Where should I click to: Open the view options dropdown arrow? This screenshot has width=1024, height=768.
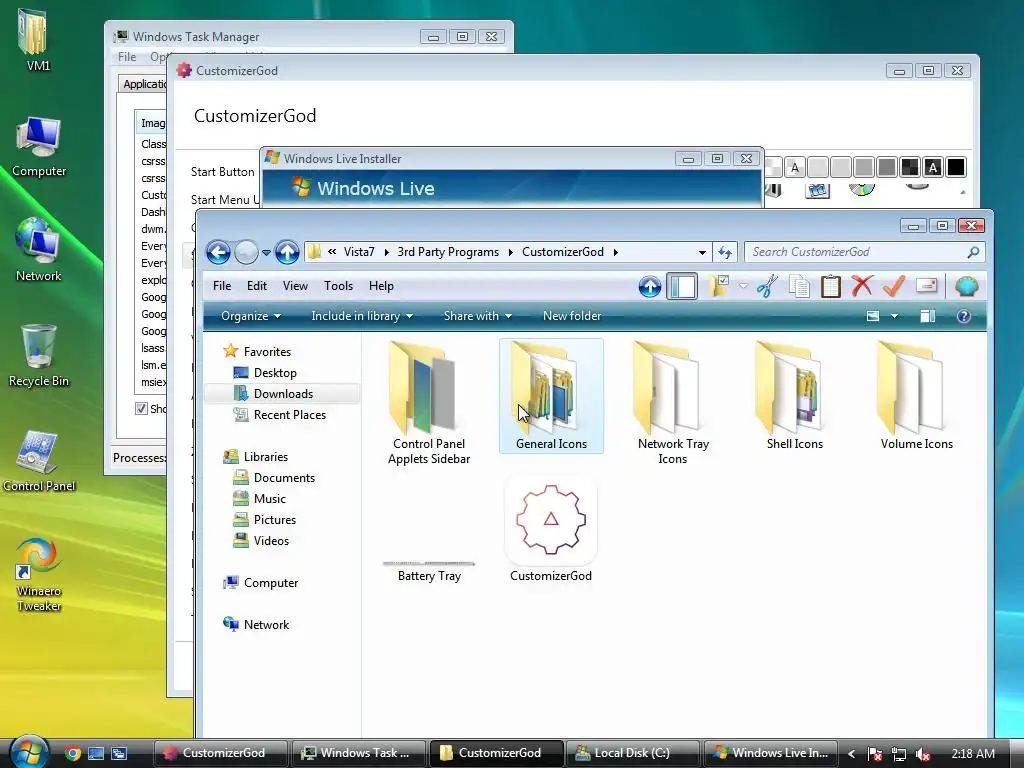[x=895, y=316]
